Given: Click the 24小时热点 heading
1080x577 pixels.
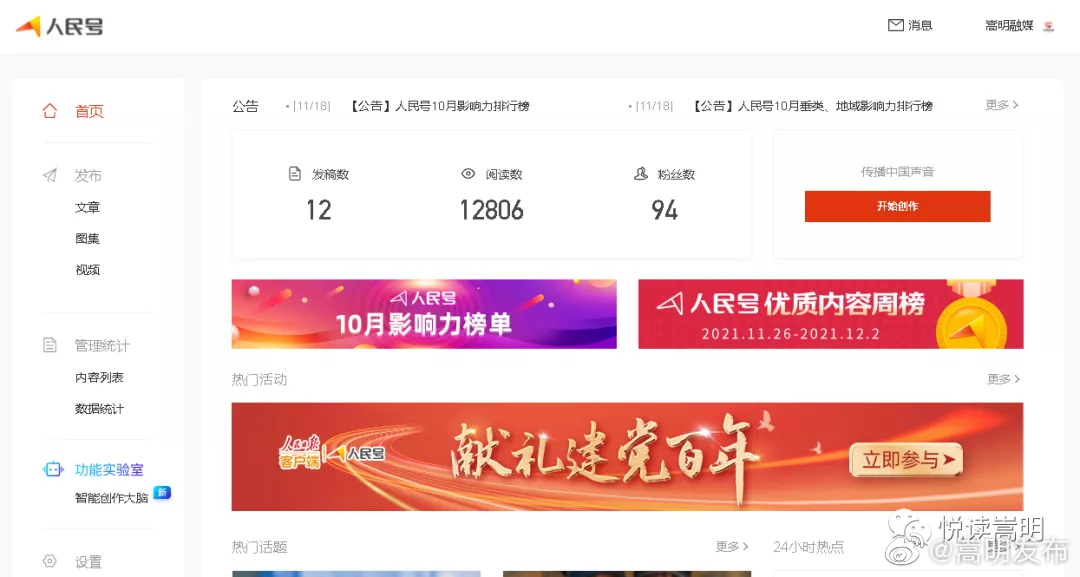Looking at the screenshot, I should (x=809, y=547).
